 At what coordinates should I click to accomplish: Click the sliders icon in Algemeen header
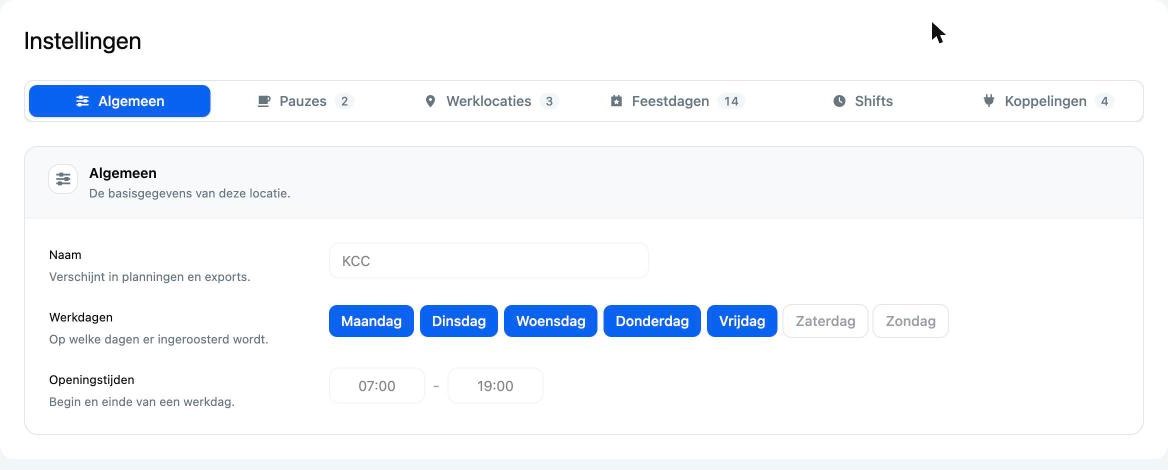tap(63, 180)
